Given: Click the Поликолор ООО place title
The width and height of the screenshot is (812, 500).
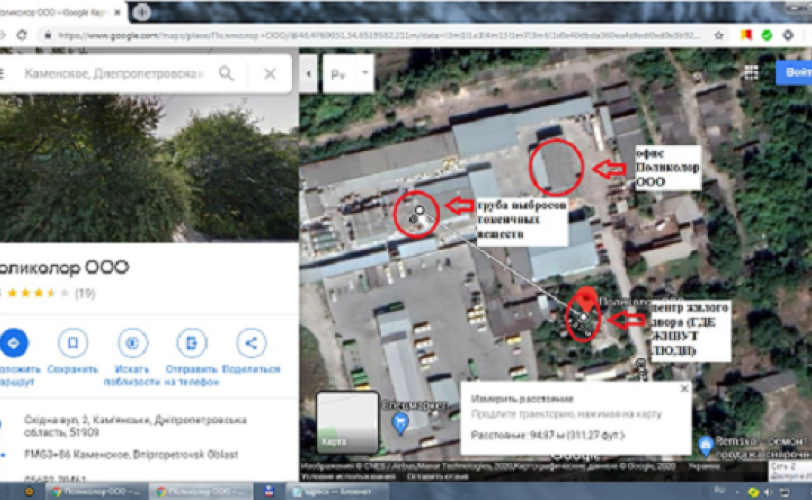Looking at the screenshot, I should point(64,268).
